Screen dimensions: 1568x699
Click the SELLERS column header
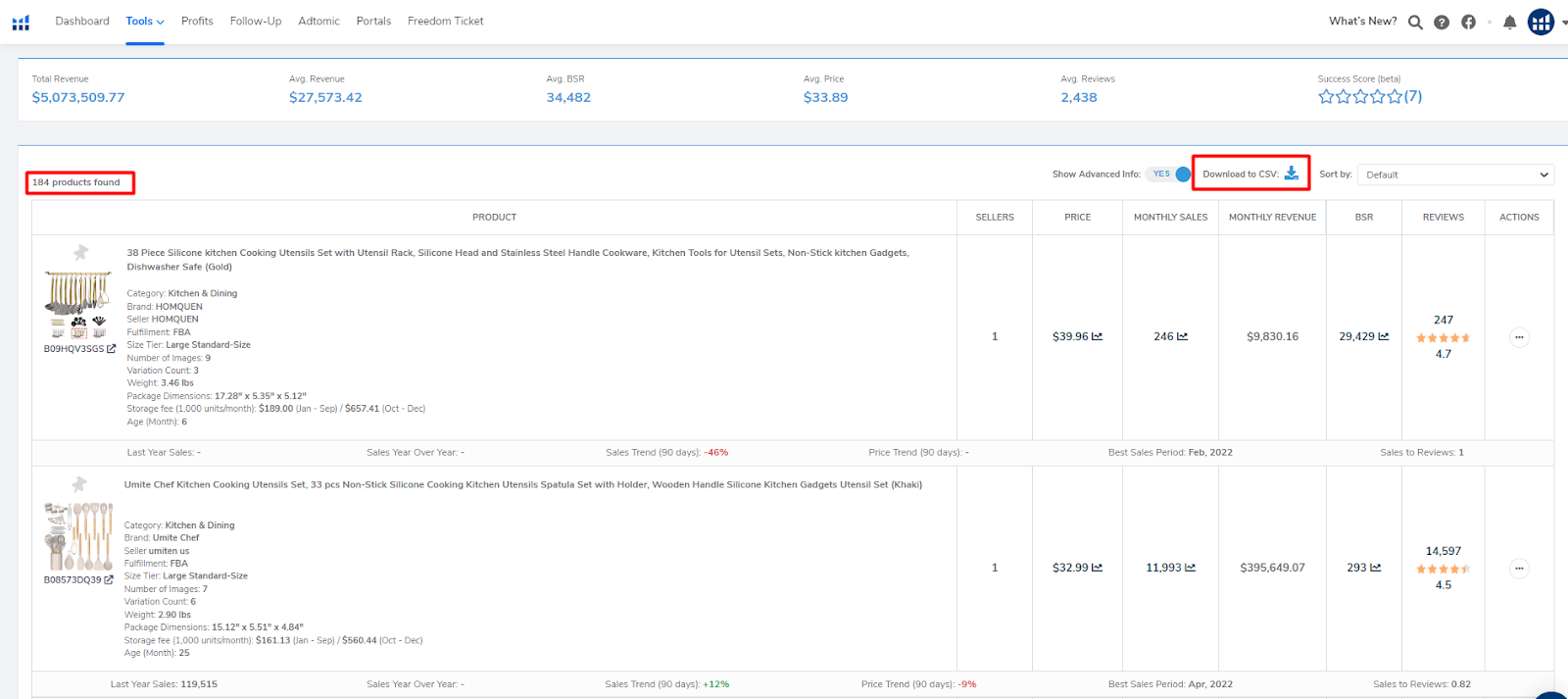(995, 218)
